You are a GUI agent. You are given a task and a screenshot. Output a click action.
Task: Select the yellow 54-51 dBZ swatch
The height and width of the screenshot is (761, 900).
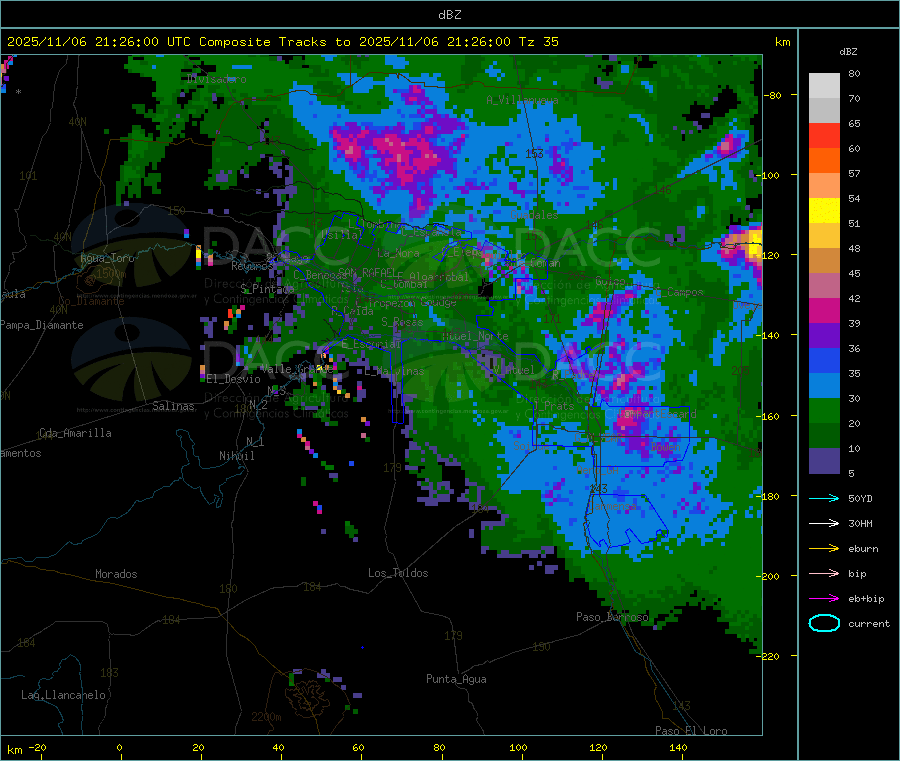(824, 211)
